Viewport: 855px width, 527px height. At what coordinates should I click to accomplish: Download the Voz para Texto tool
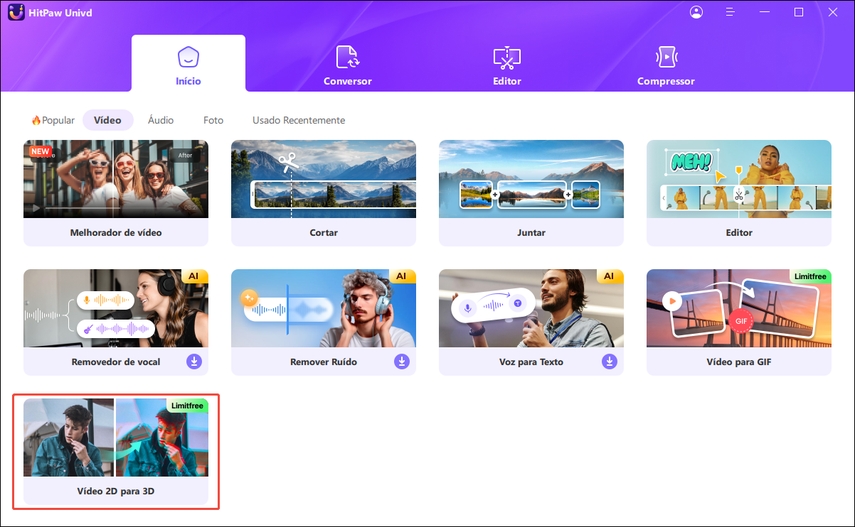[x=610, y=361]
